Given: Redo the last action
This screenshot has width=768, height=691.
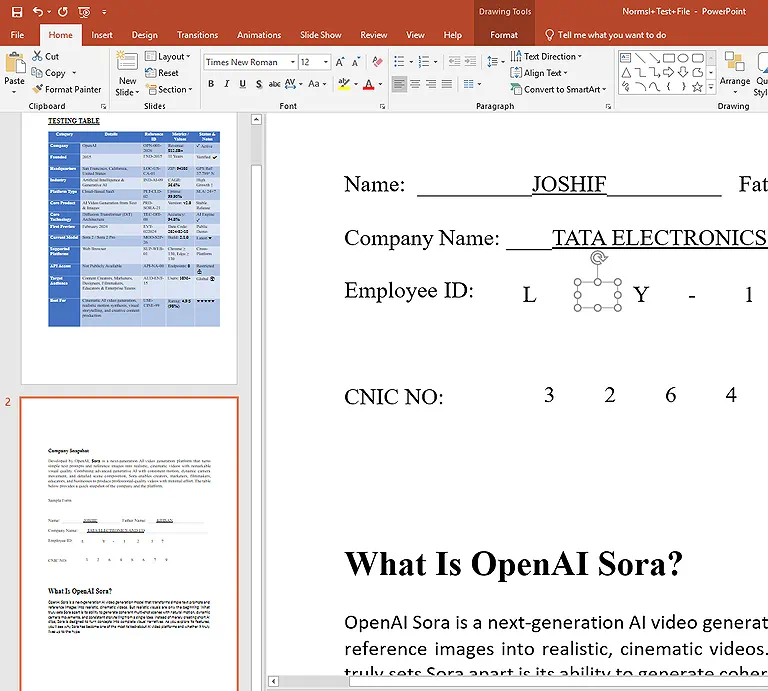Looking at the screenshot, I should [63, 12].
